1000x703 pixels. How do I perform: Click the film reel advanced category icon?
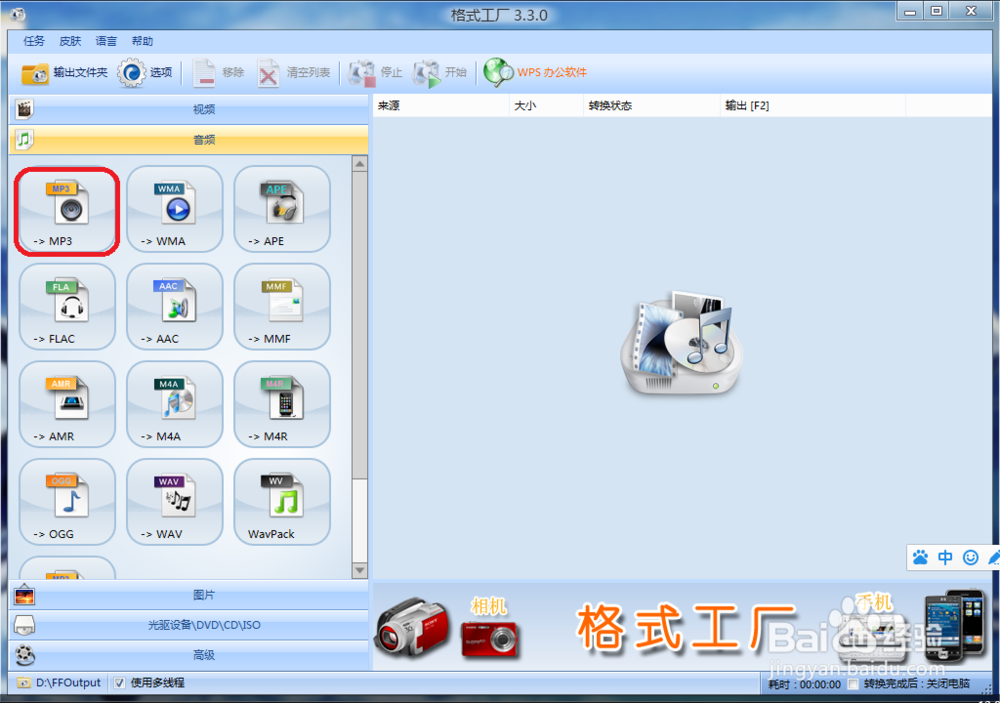click(x=24, y=655)
